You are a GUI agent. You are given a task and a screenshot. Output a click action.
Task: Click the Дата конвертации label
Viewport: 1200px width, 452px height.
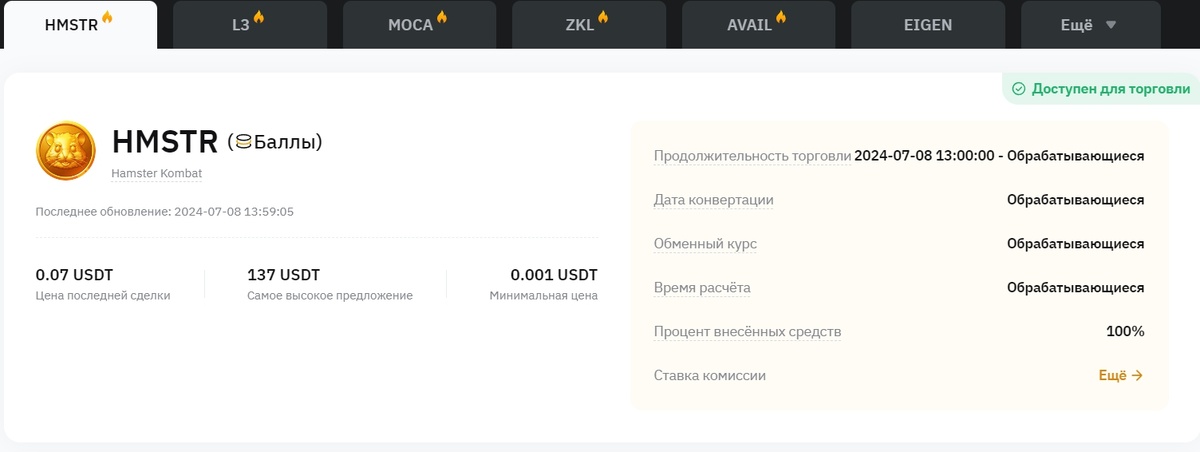[713, 200]
